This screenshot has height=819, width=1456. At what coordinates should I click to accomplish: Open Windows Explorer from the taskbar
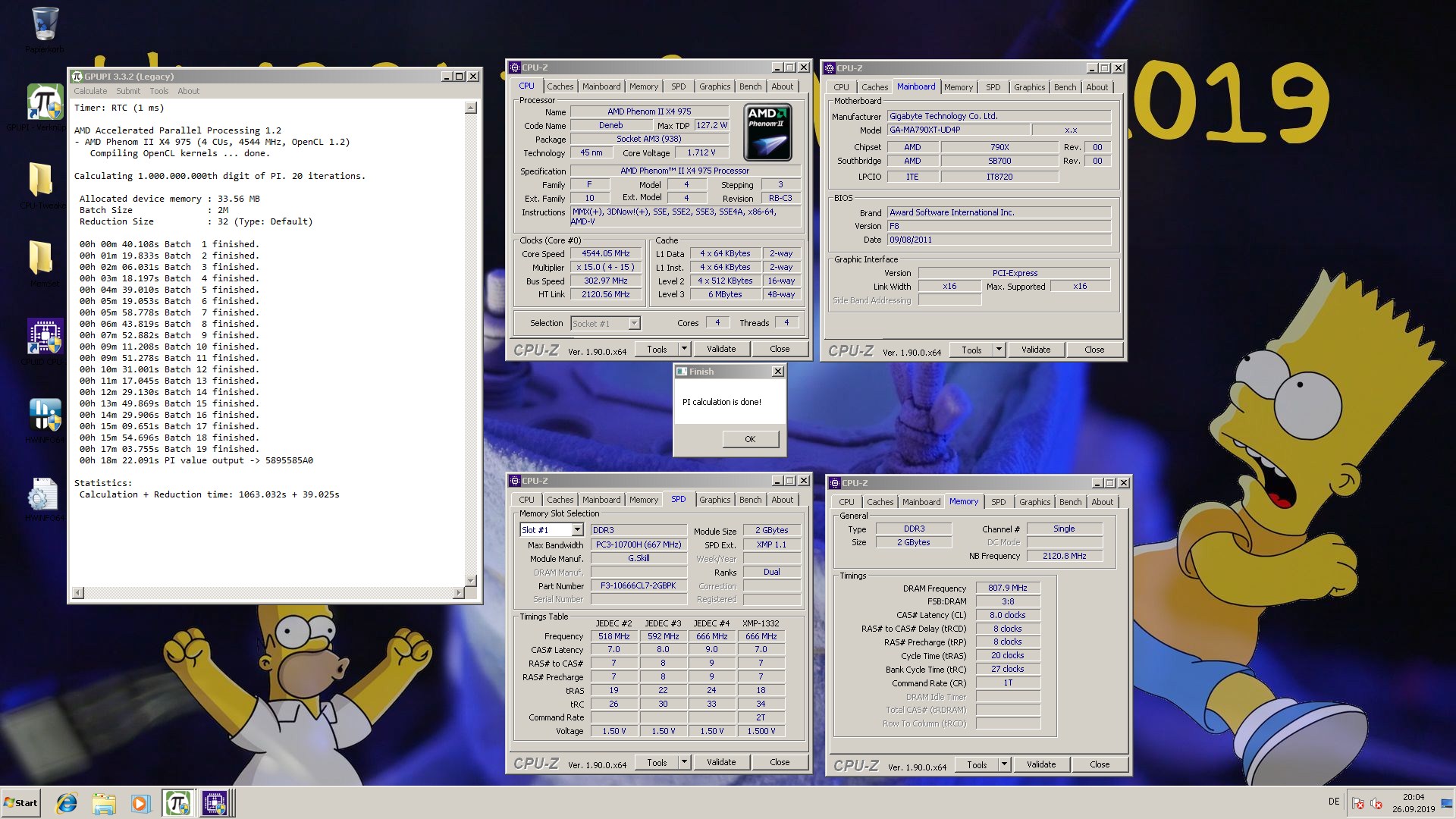[104, 803]
